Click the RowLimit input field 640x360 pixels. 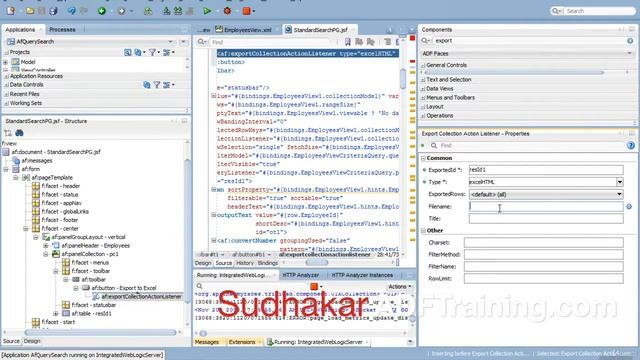pos(543,279)
